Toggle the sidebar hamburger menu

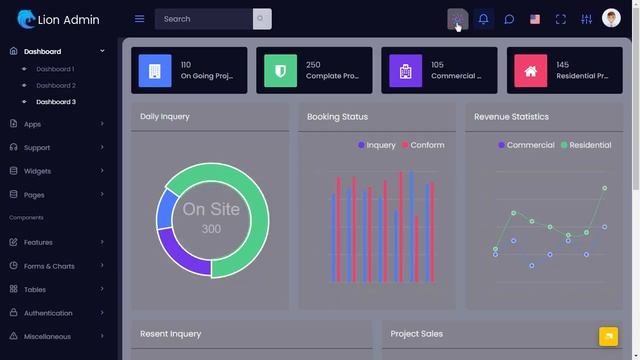click(139, 19)
